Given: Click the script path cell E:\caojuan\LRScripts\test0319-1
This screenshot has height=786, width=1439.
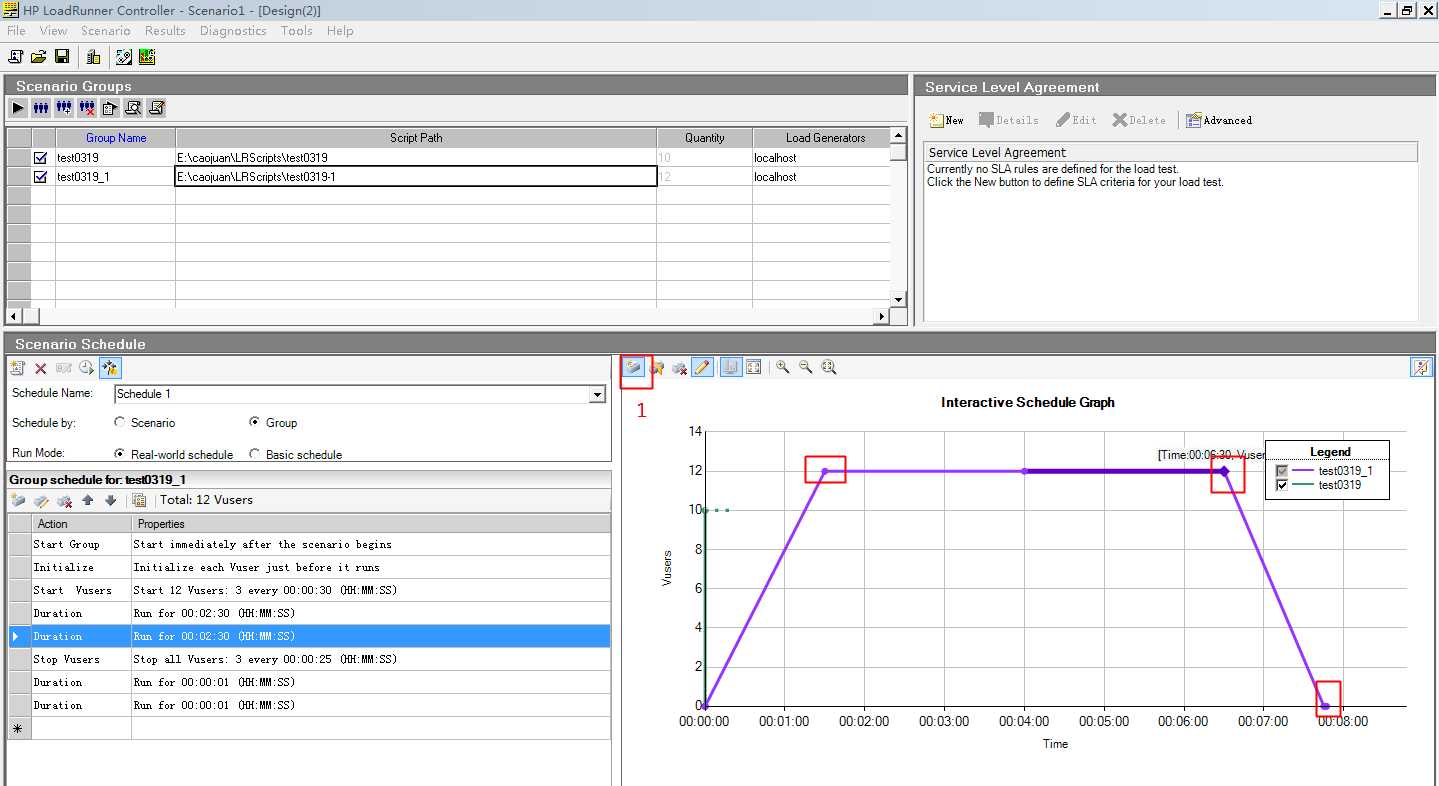Looking at the screenshot, I should point(416,177).
